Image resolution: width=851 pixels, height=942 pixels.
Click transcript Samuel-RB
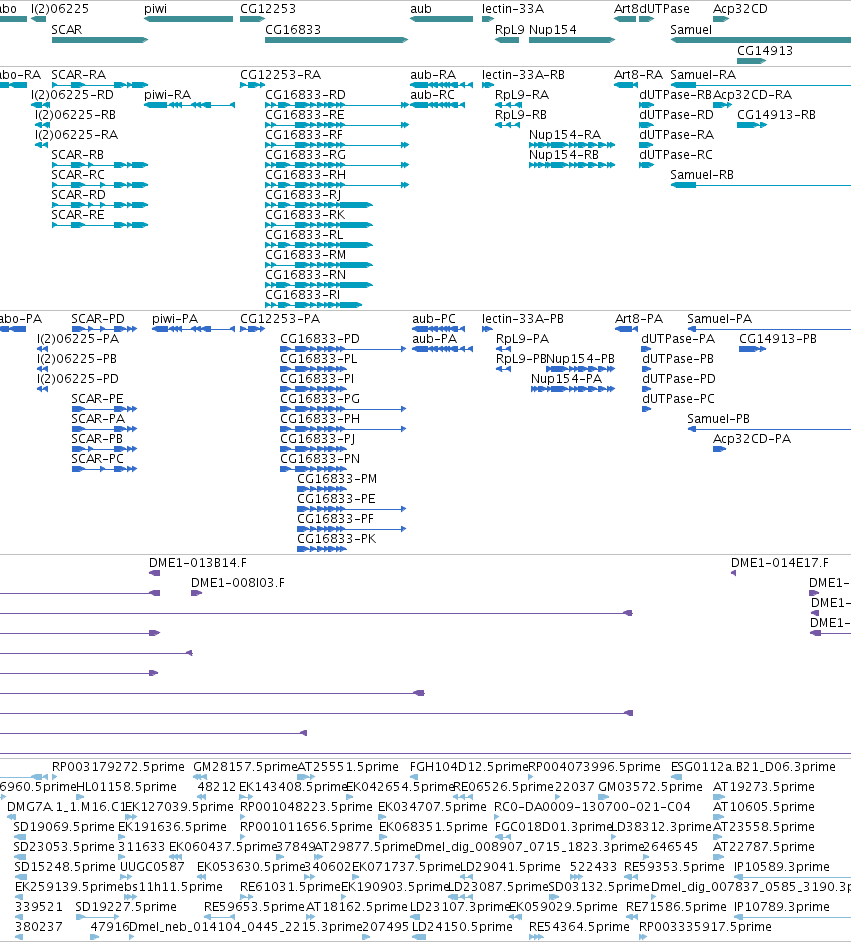[x=760, y=185]
